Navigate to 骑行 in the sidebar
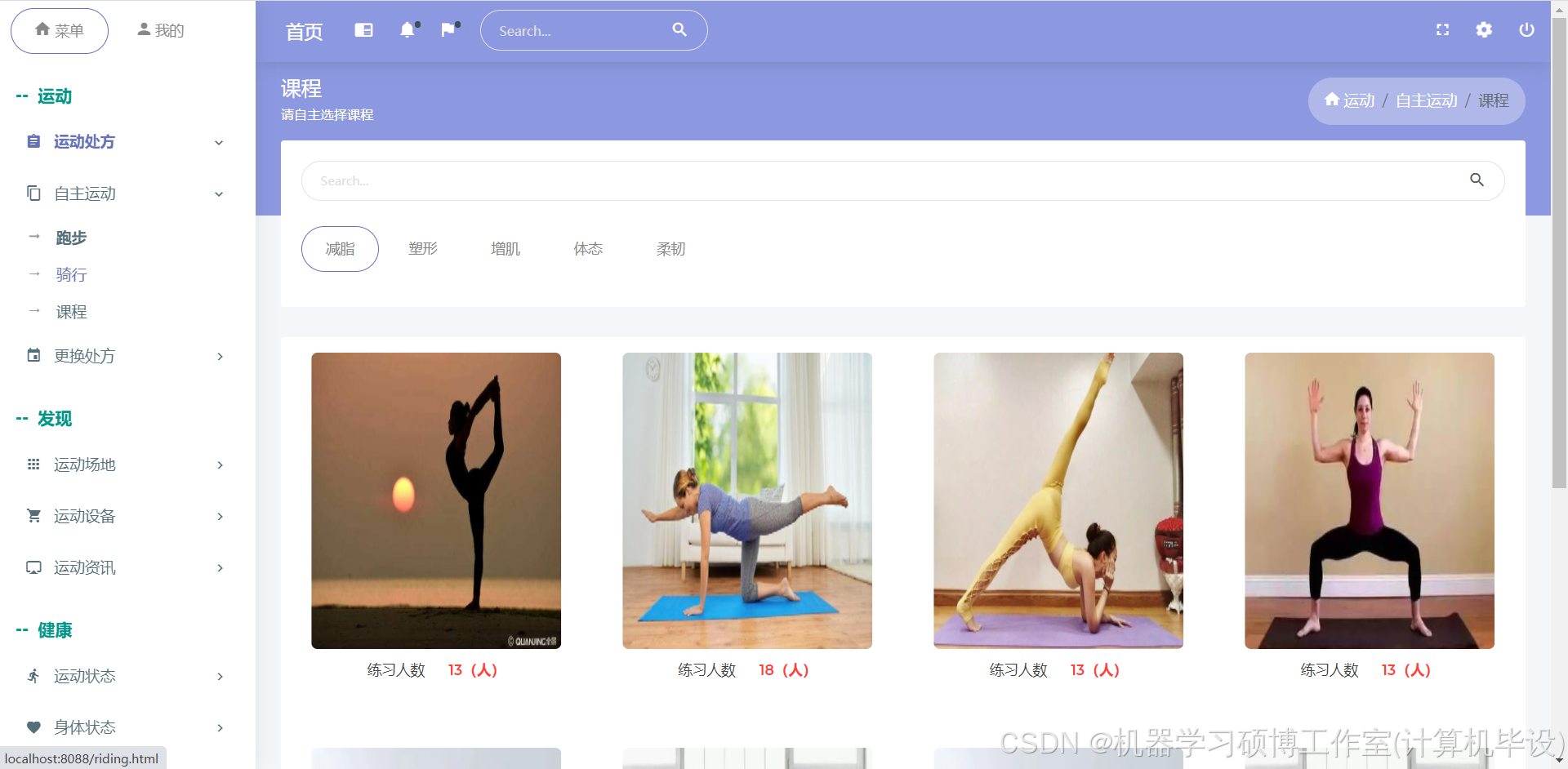This screenshot has width=1568, height=769. coord(70,275)
